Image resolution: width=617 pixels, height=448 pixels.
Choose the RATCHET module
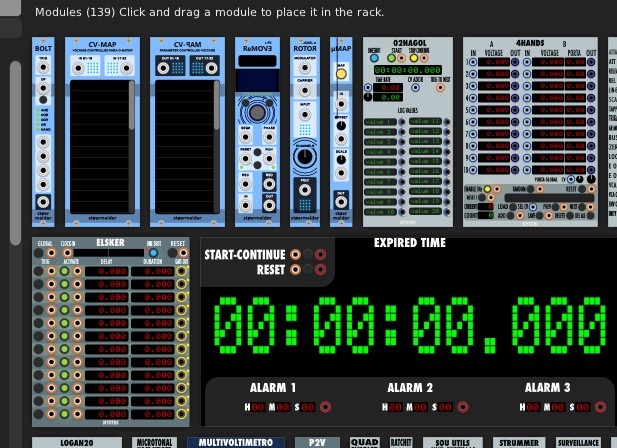pos(401,442)
